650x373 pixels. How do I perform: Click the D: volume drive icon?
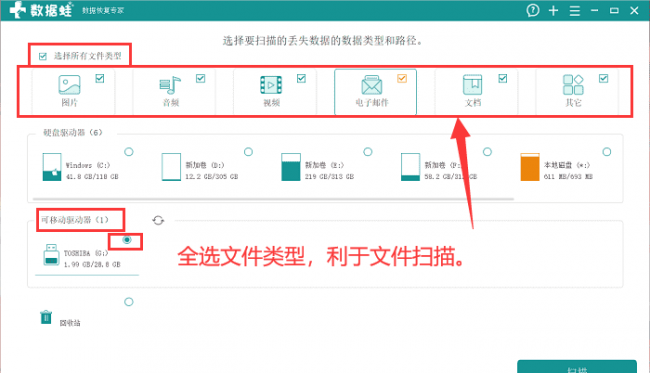coord(171,167)
